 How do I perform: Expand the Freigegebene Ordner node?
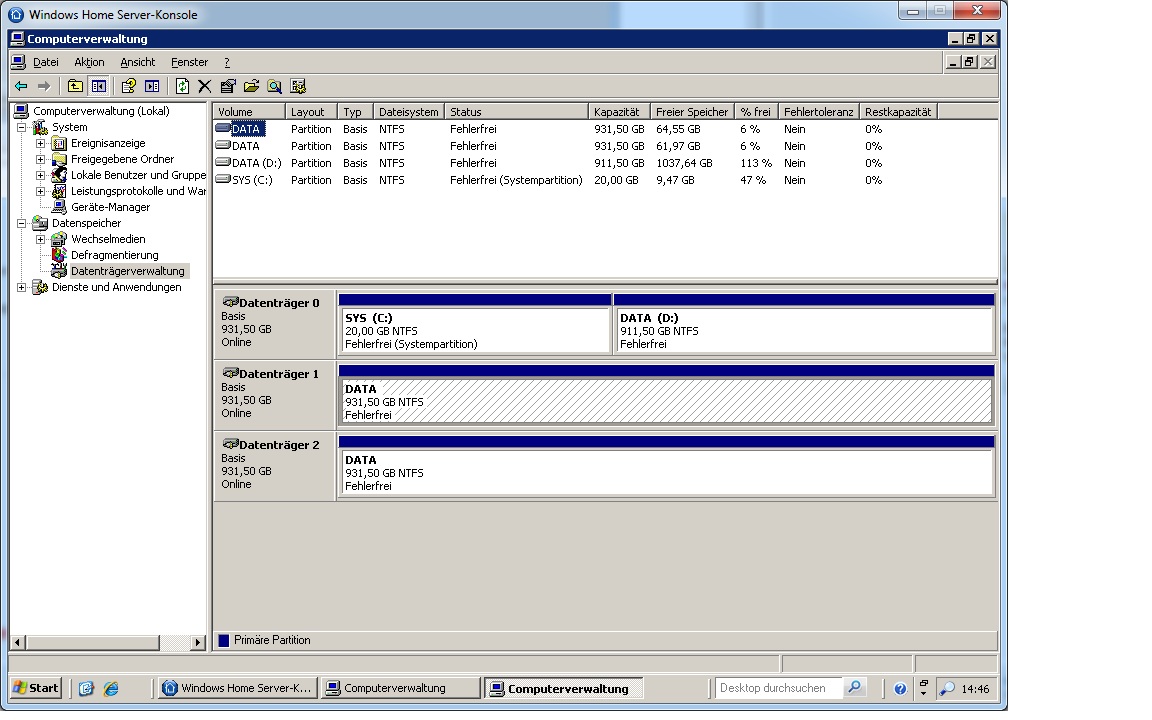[41, 159]
